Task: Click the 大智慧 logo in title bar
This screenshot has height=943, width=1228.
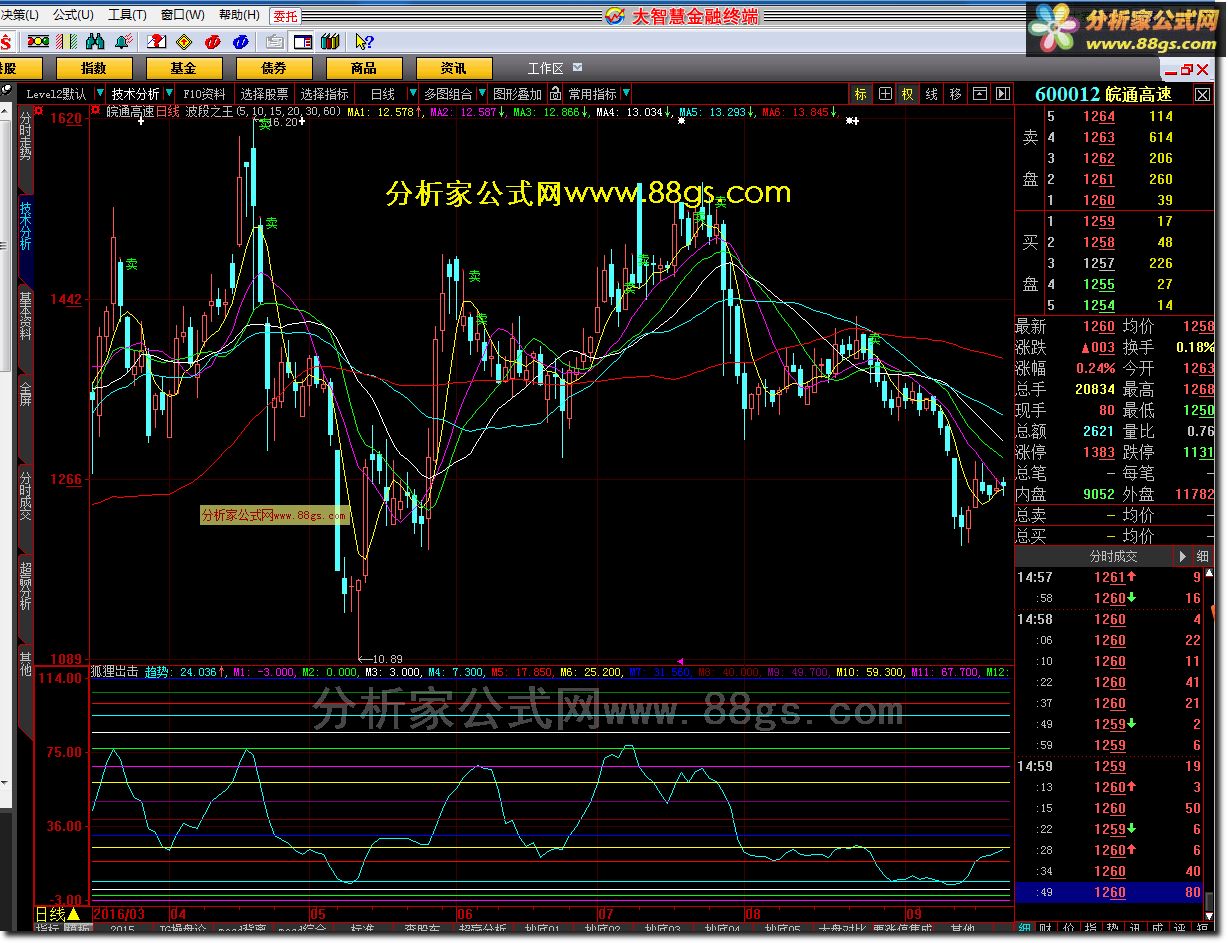Action: point(615,16)
